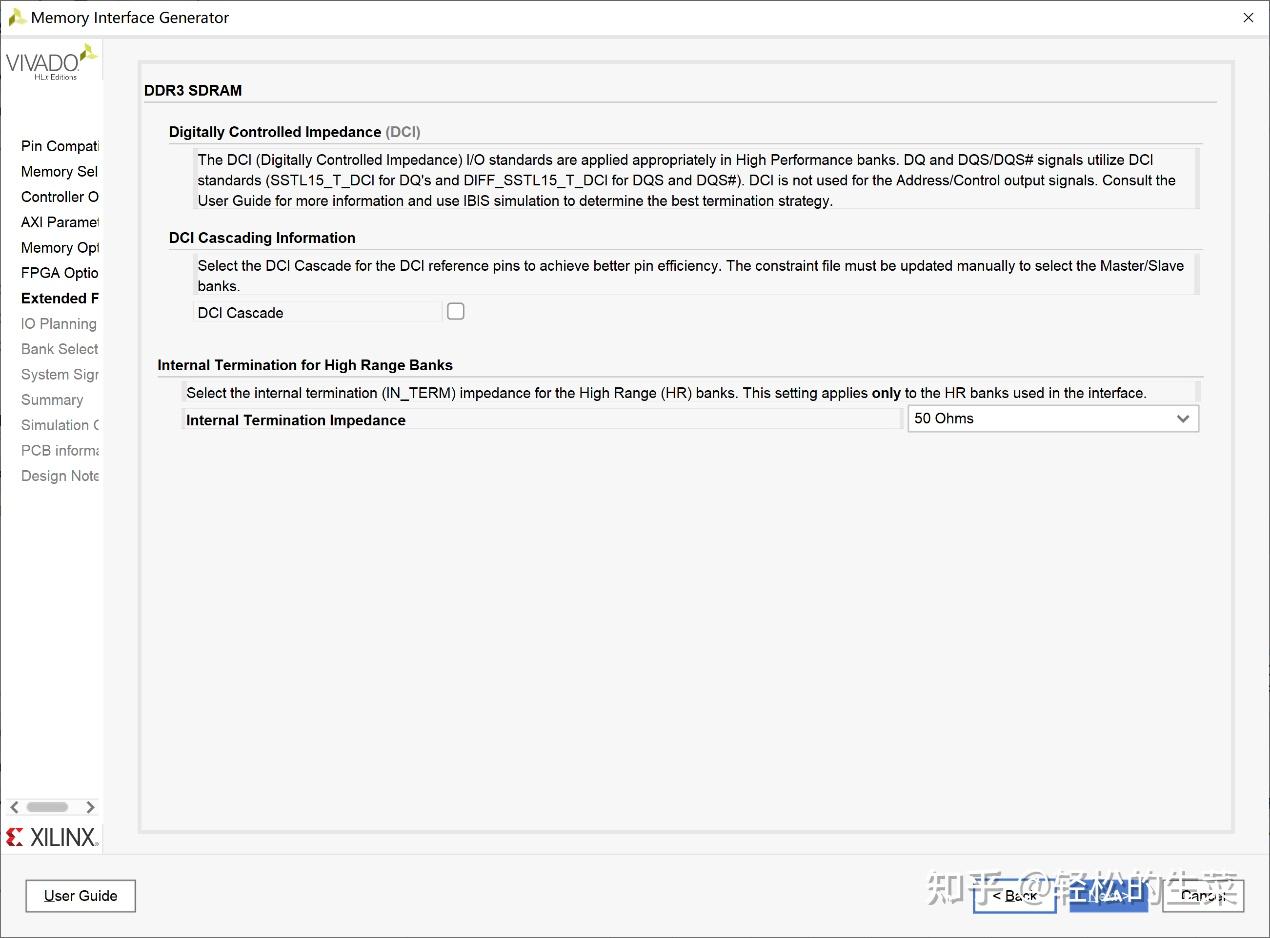Click the Xilinx logo in the sidebar
The width and height of the screenshot is (1270, 938).
pyautogui.click(x=52, y=837)
